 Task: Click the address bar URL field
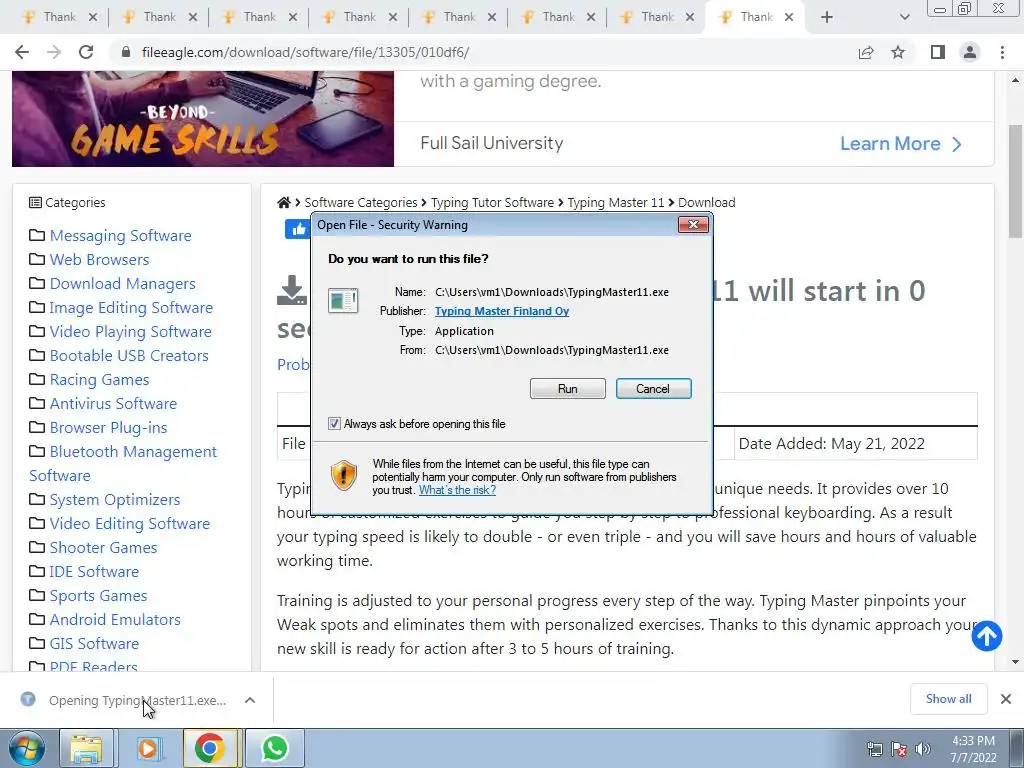pyautogui.click(x=483, y=52)
